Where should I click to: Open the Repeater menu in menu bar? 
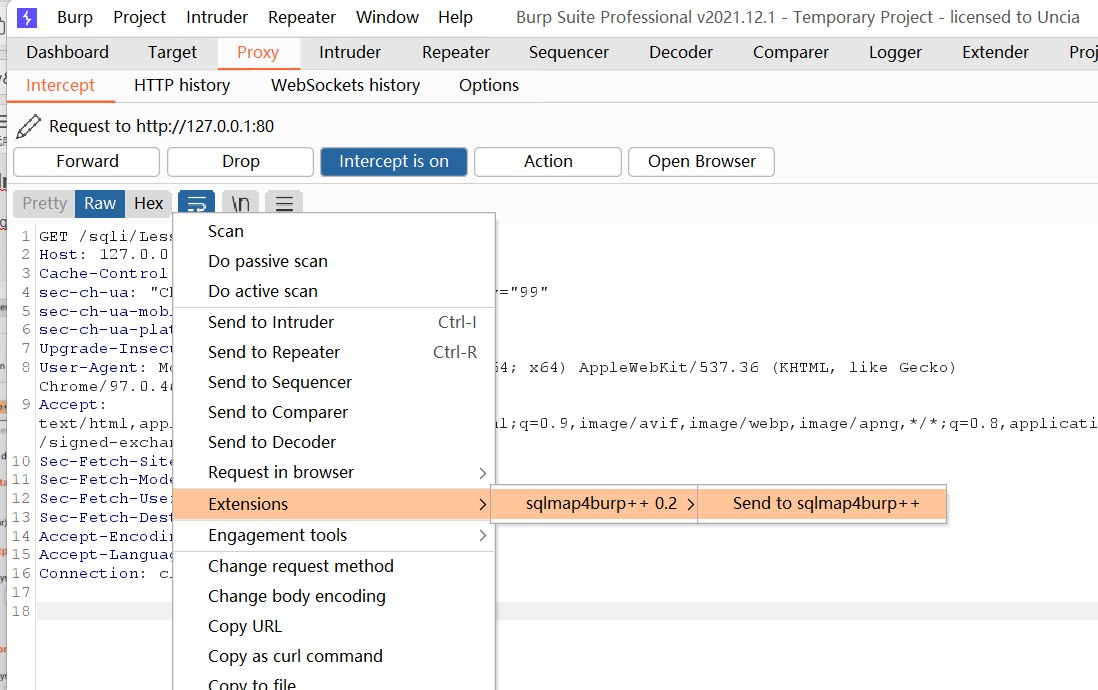302,18
